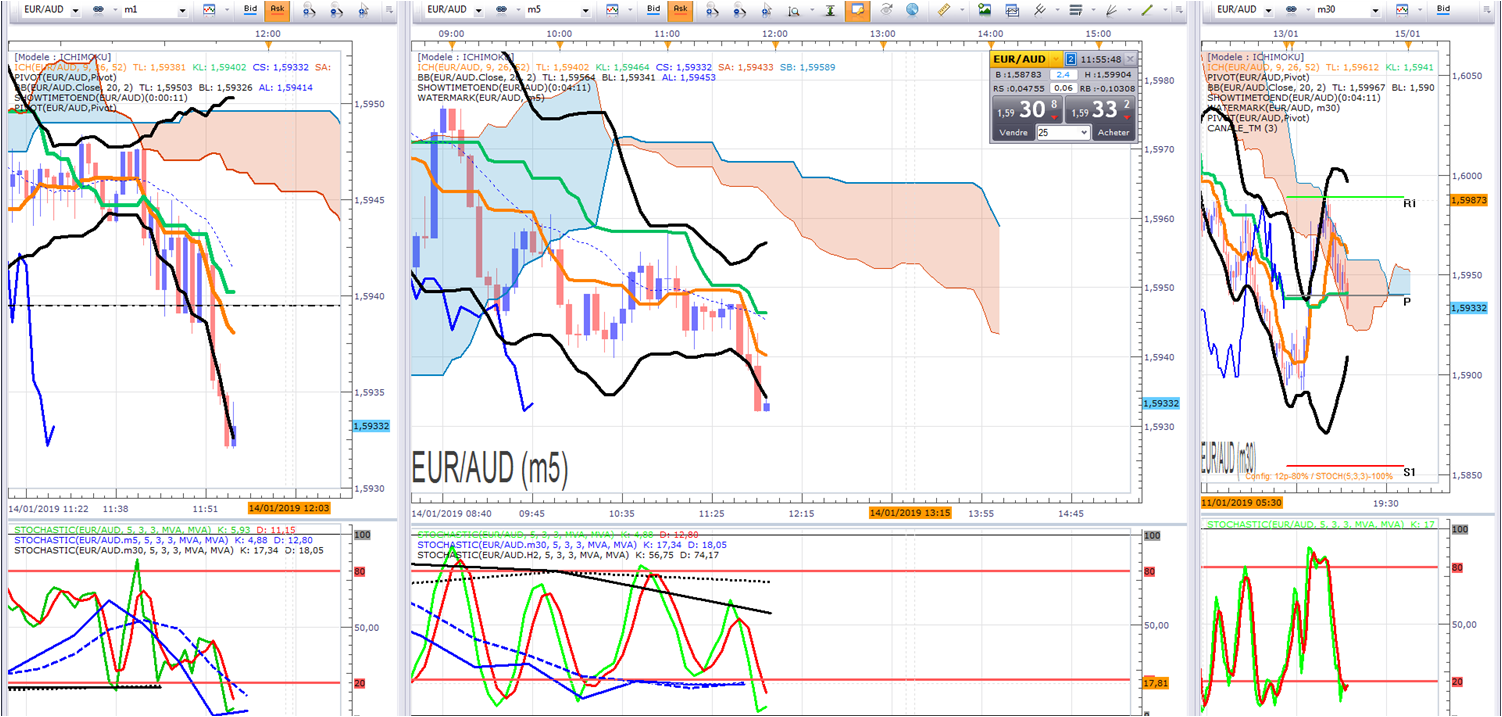Click save chart image icon in m5 toolbar
1502x717 pixels.
[984, 9]
